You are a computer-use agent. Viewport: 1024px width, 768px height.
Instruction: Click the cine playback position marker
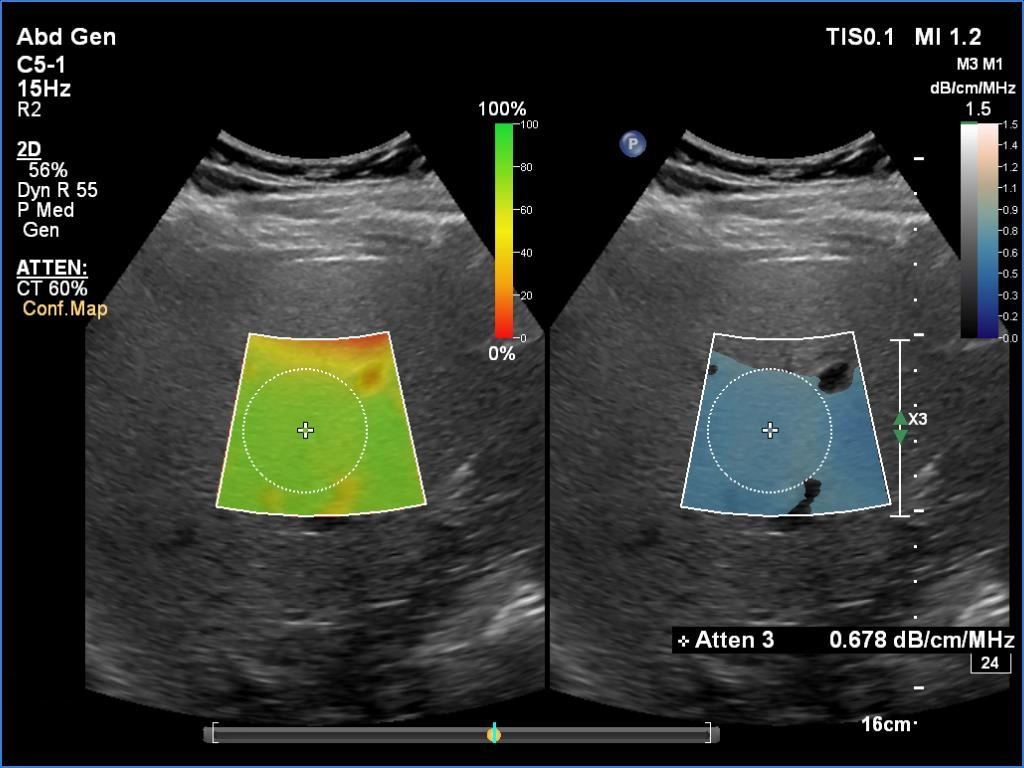click(494, 734)
